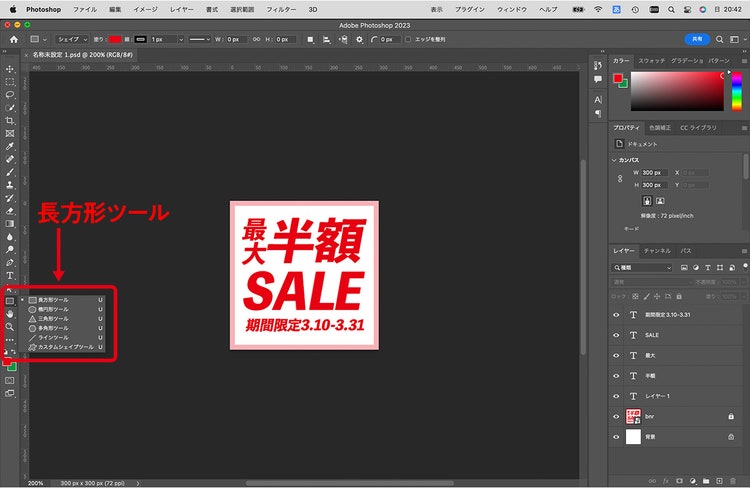Enable the エッジを整列 checkbox

(x=408, y=40)
